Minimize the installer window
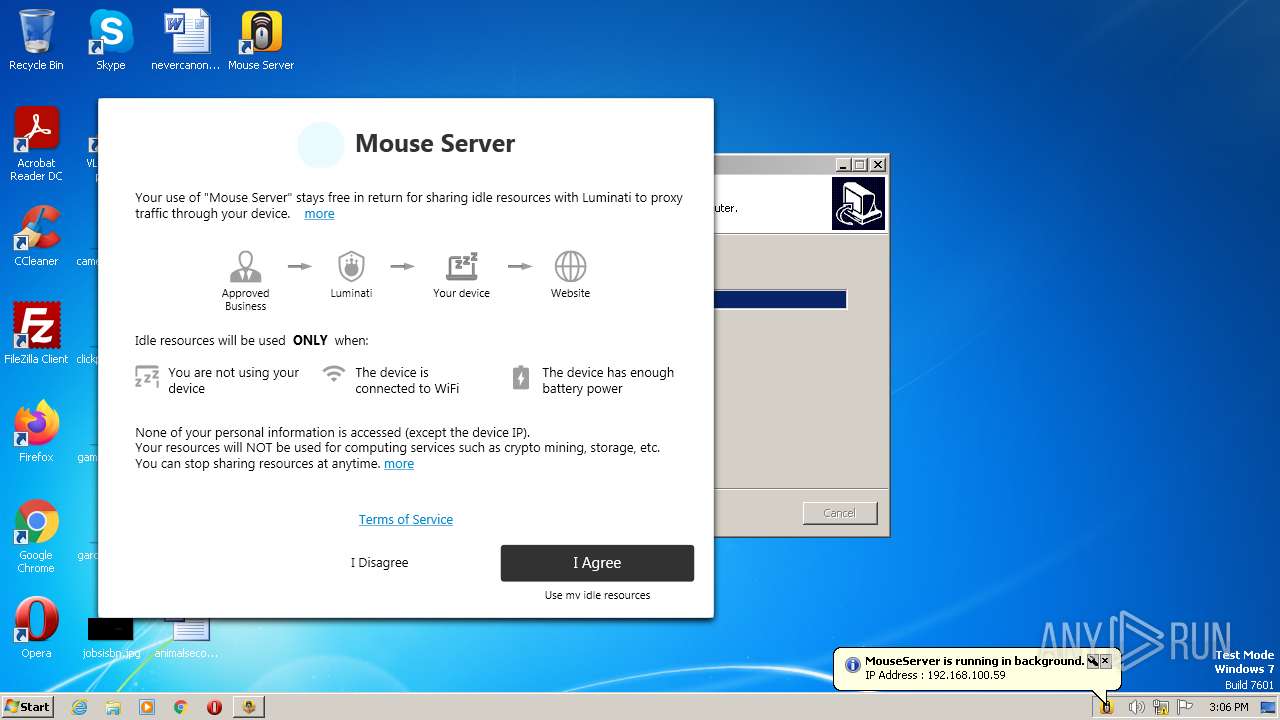The image size is (1280, 720). [843, 165]
